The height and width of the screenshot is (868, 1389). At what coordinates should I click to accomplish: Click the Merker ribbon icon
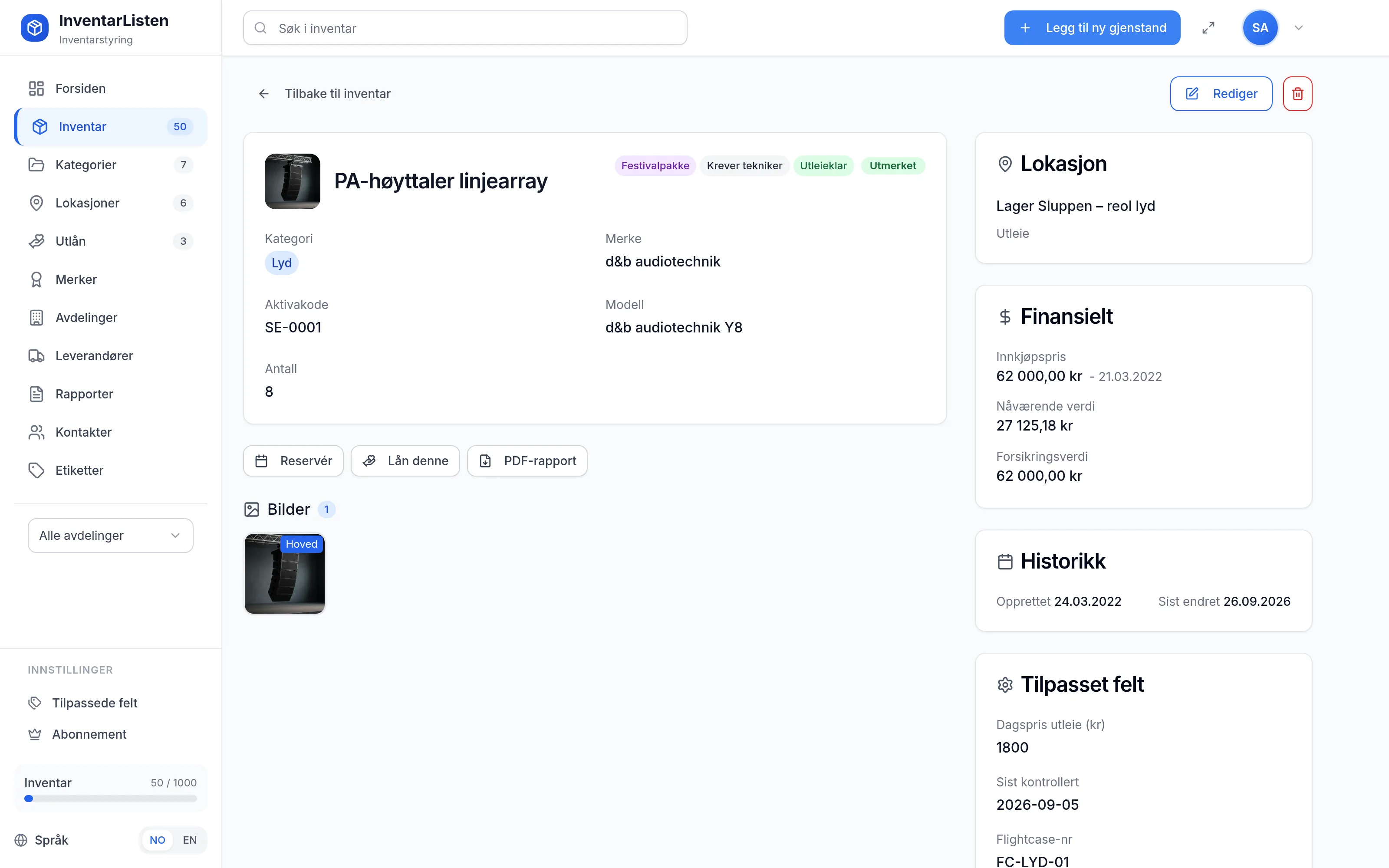point(36,279)
